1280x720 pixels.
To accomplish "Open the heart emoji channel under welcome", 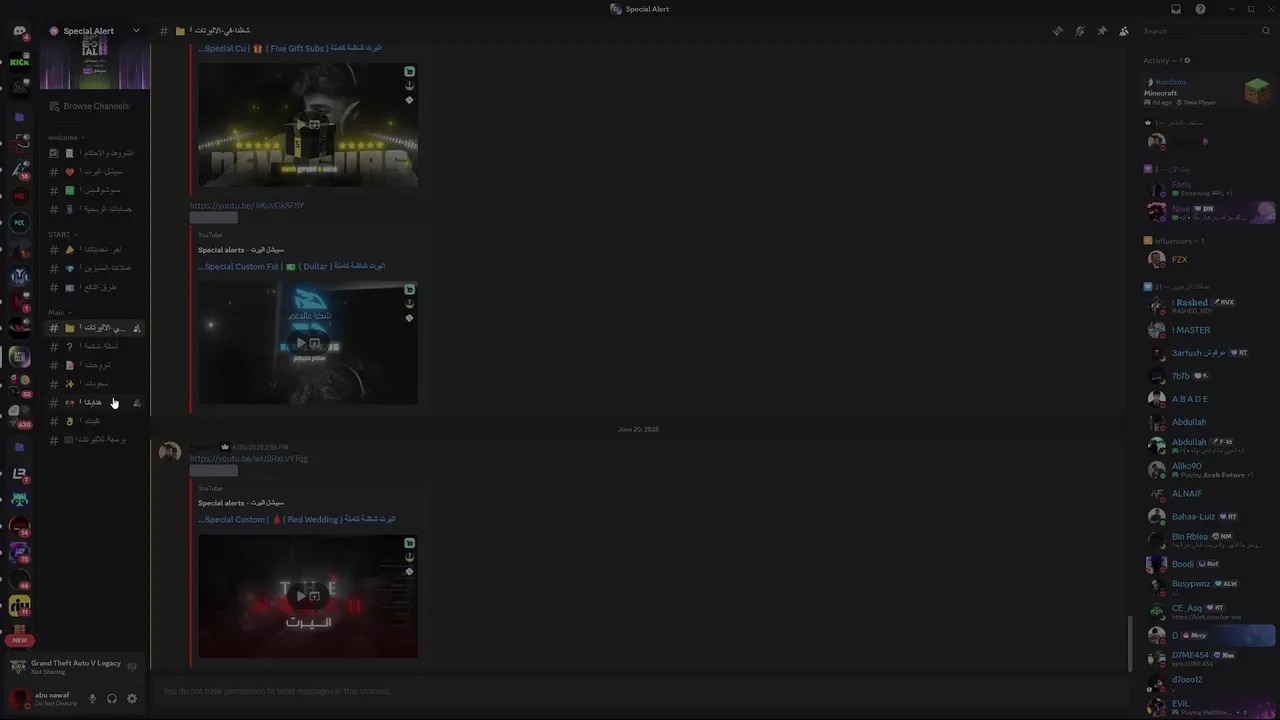I will [96, 172].
